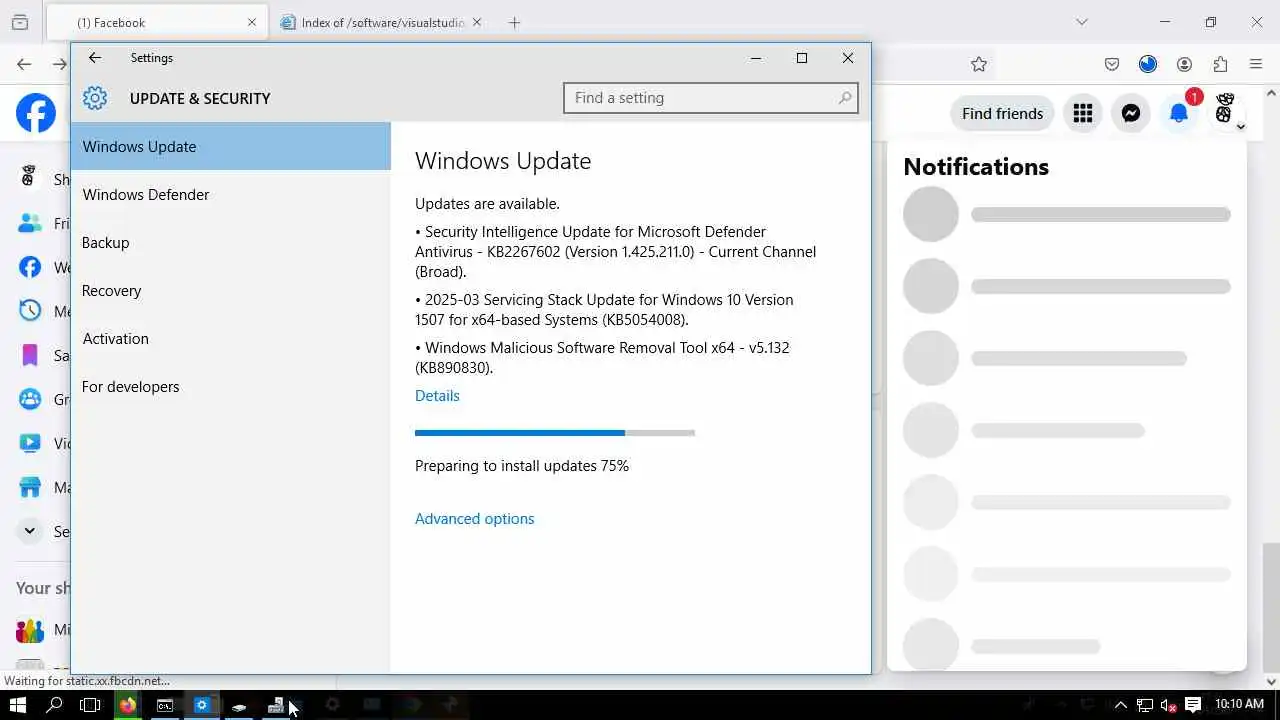Open a new browser tab
Image resolution: width=1280 pixels, height=720 pixels.
514,22
